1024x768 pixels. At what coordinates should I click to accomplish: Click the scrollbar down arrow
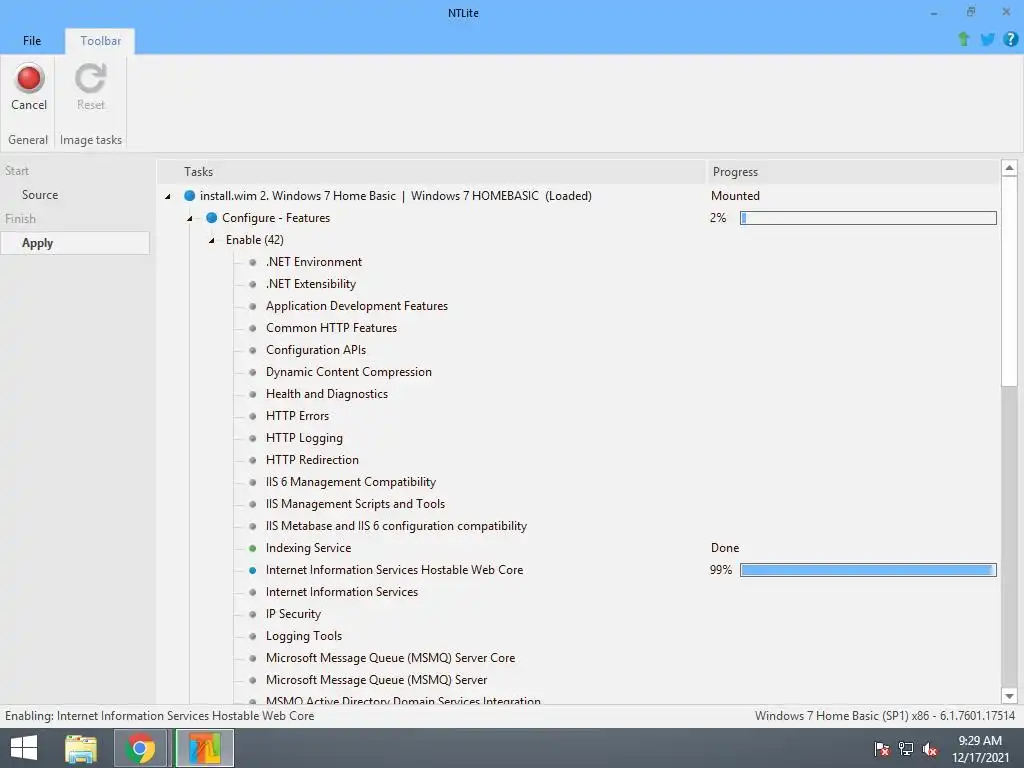[x=1009, y=696]
